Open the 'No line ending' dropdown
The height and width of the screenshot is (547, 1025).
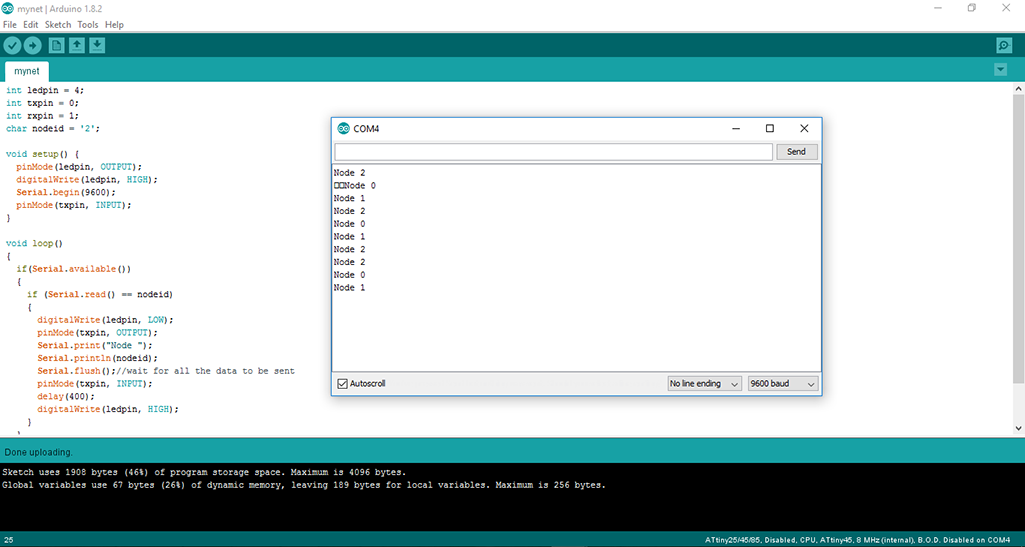[704, 384]
